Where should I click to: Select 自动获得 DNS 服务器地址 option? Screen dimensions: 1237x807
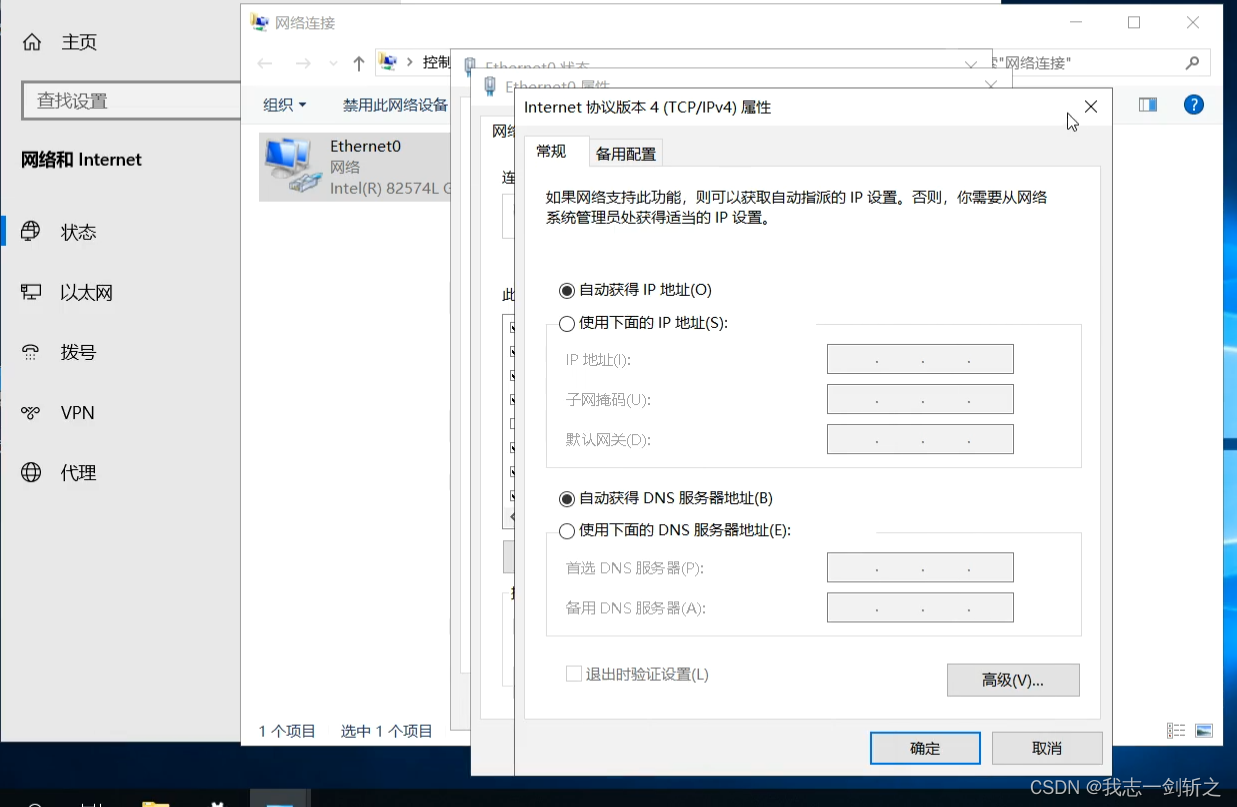(x=567, y=498)
